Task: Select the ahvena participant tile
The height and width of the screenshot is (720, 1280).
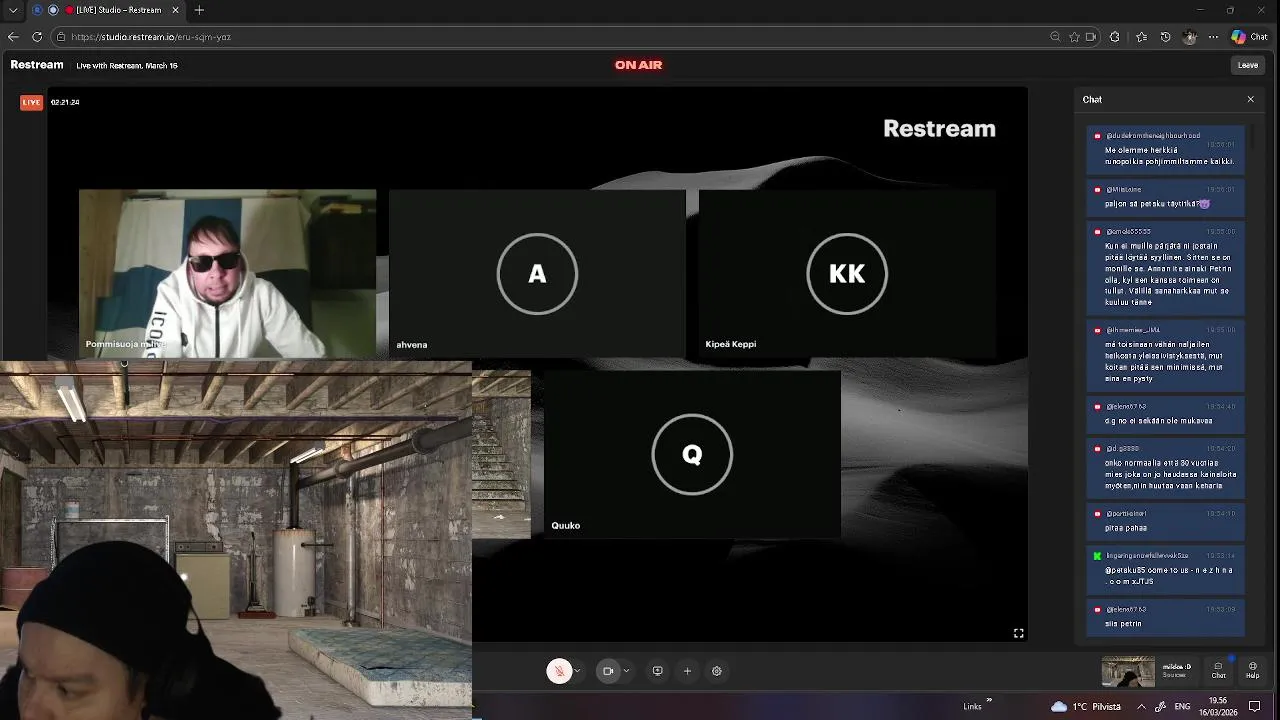Action: (x=537, y=273)
